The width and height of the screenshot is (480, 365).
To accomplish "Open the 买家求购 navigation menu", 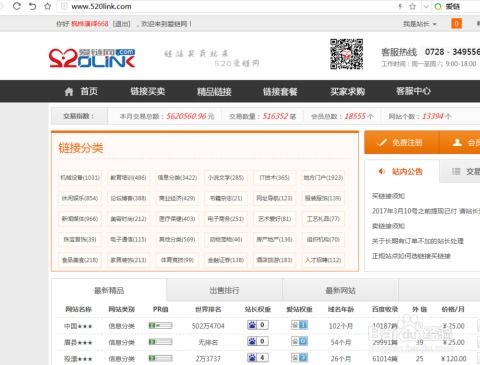I will point(347,91).
